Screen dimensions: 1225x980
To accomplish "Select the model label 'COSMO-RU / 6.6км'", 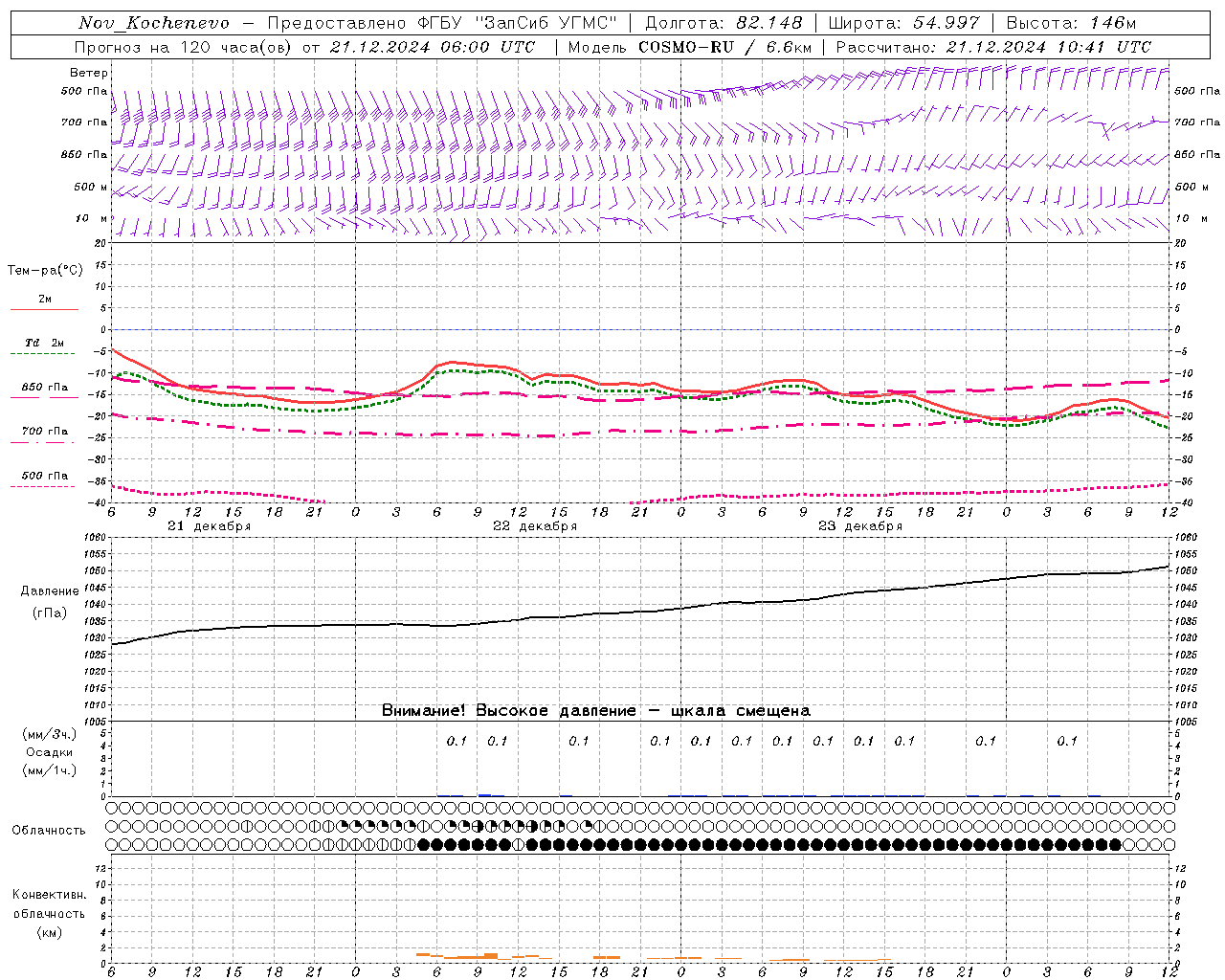I will pos(724,47).
